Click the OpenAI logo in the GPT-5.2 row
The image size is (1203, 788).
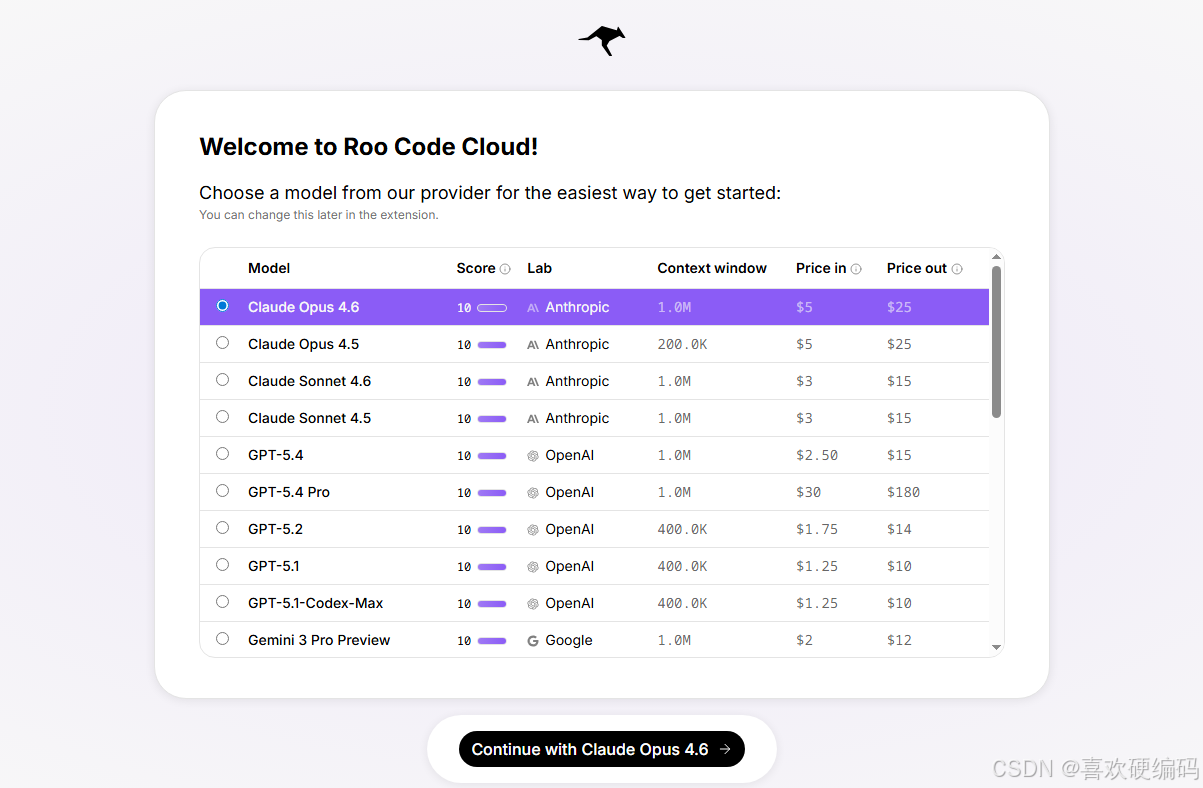(533, 530)
